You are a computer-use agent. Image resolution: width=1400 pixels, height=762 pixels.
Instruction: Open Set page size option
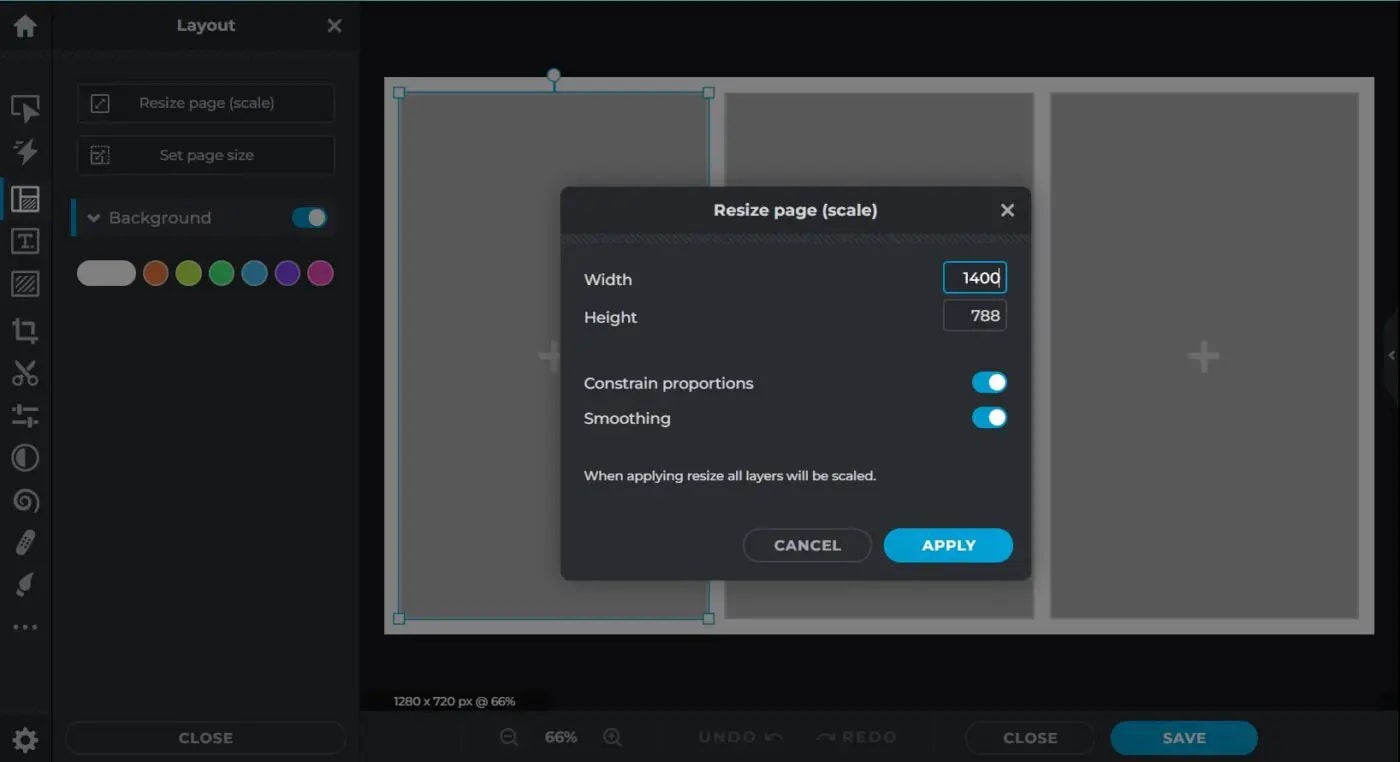(206, 155)
